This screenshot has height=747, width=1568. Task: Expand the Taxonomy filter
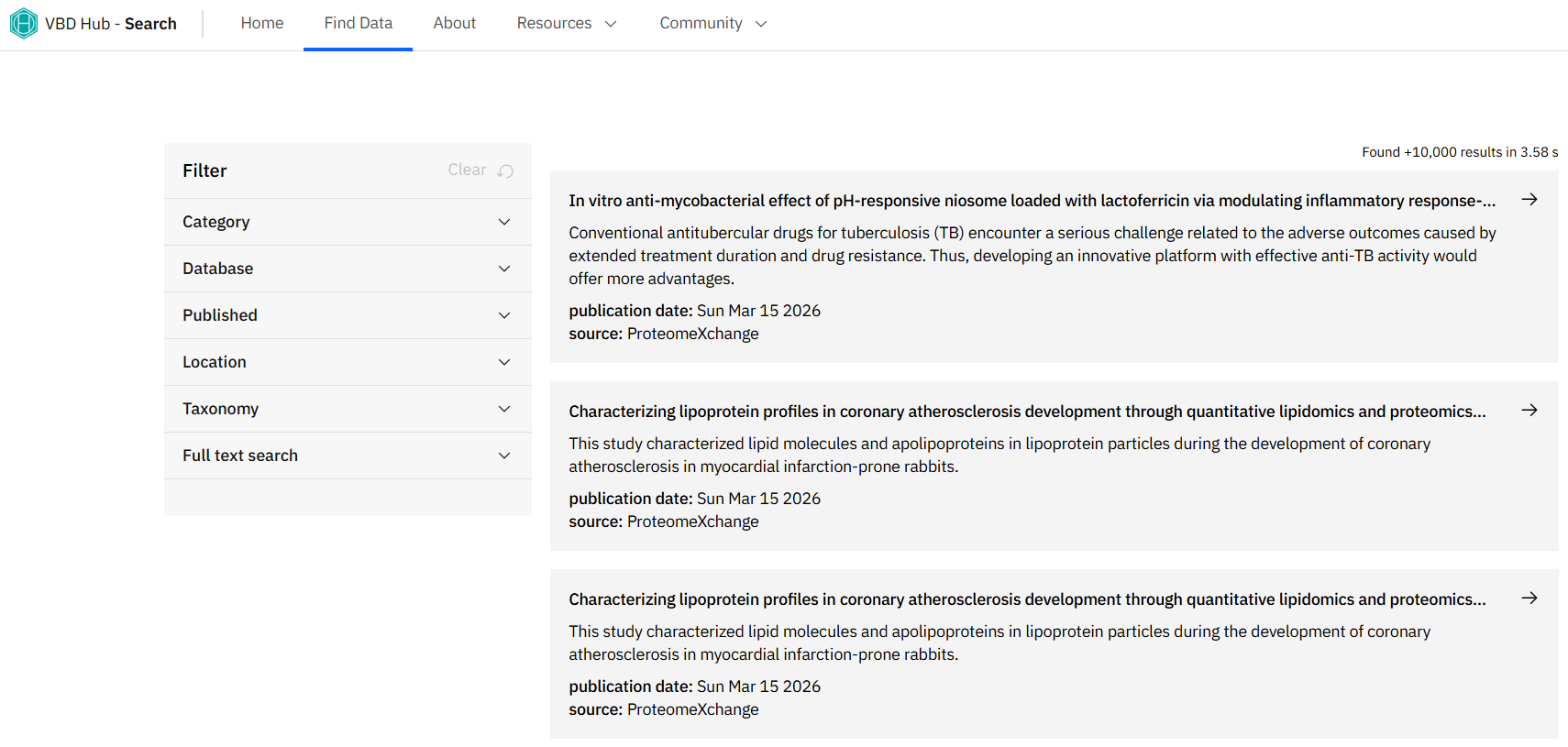coord(348,409)
